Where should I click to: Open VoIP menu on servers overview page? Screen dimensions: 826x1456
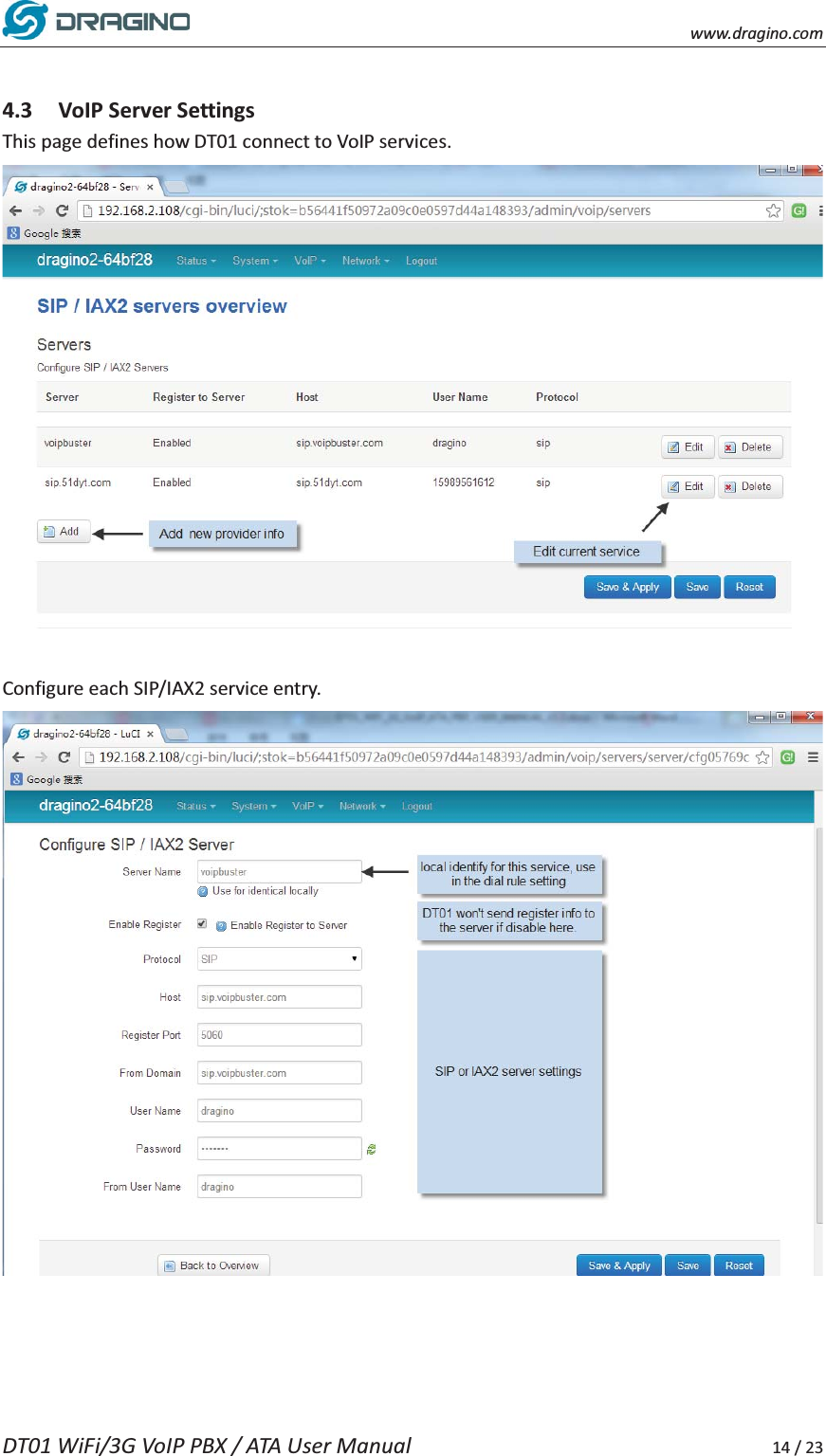click(310, 261)
